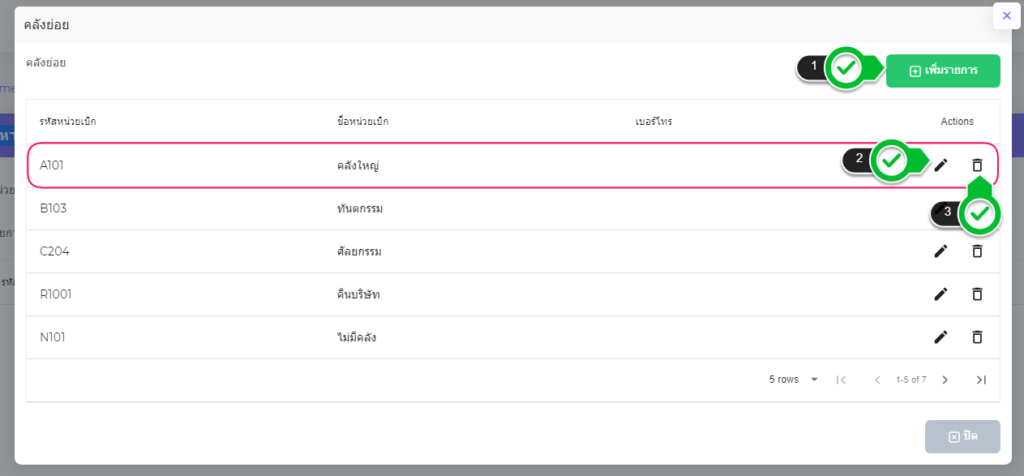Edit the R1001 row entry
The width and height of the screenshot is (1024, 476).
940,294
